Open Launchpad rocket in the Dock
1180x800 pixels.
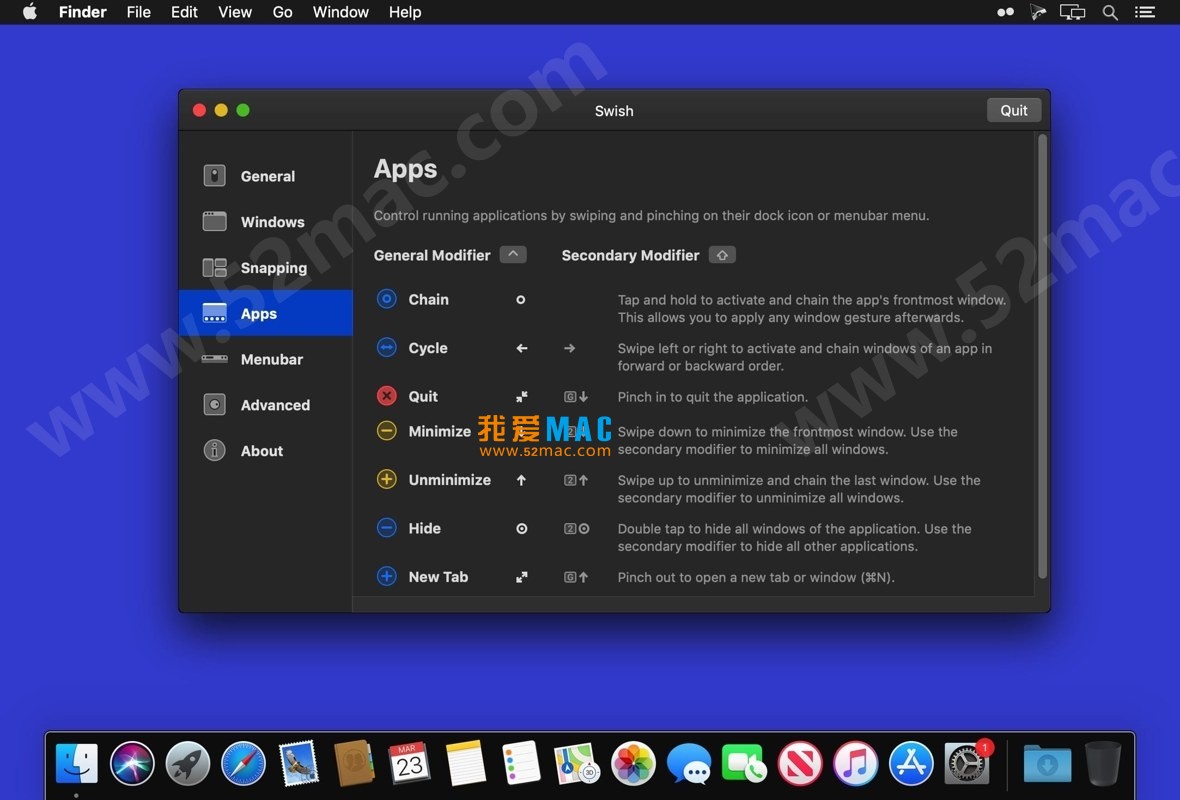tap(187, 763)
